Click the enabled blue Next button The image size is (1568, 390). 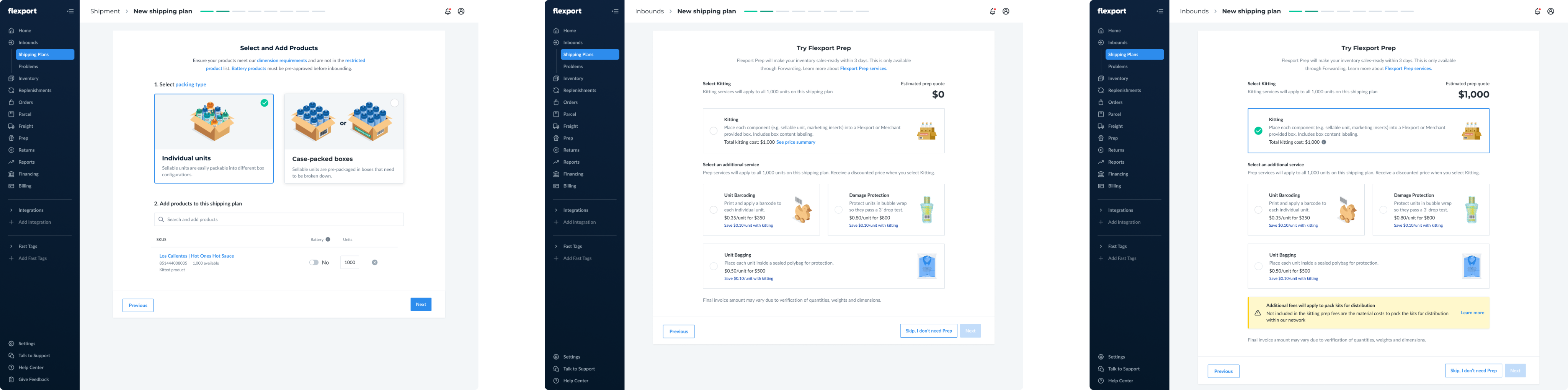(x=421, y=304)
